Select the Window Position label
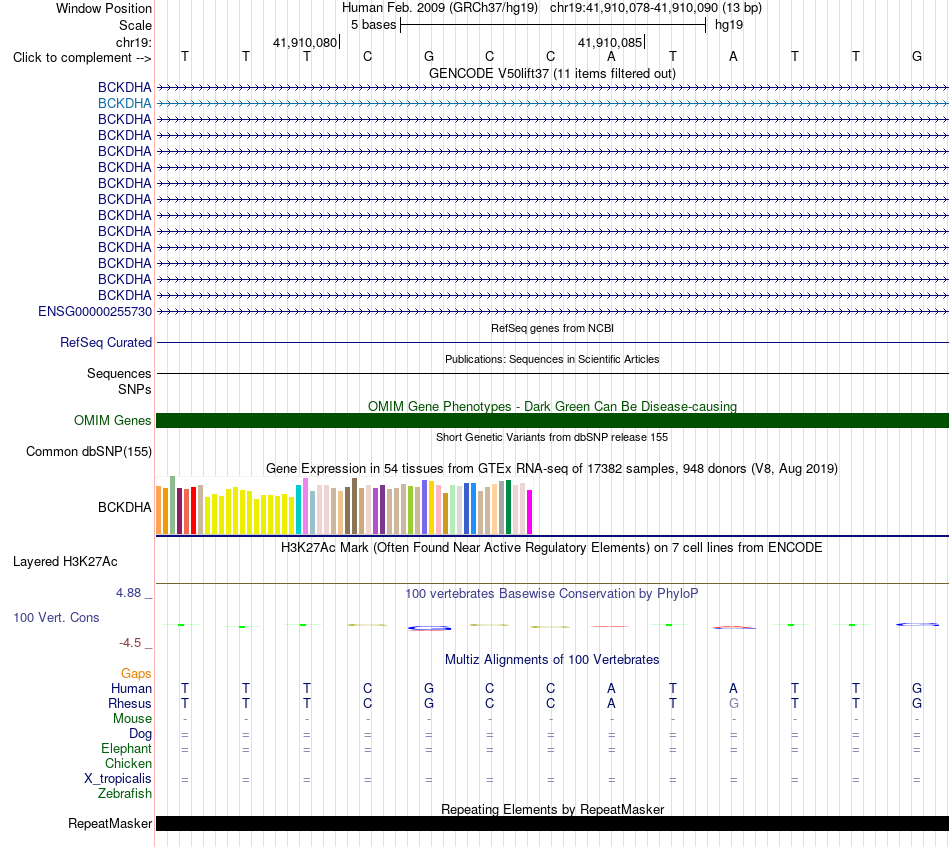This screenshot has height=847, width=950. coord(104,8)
